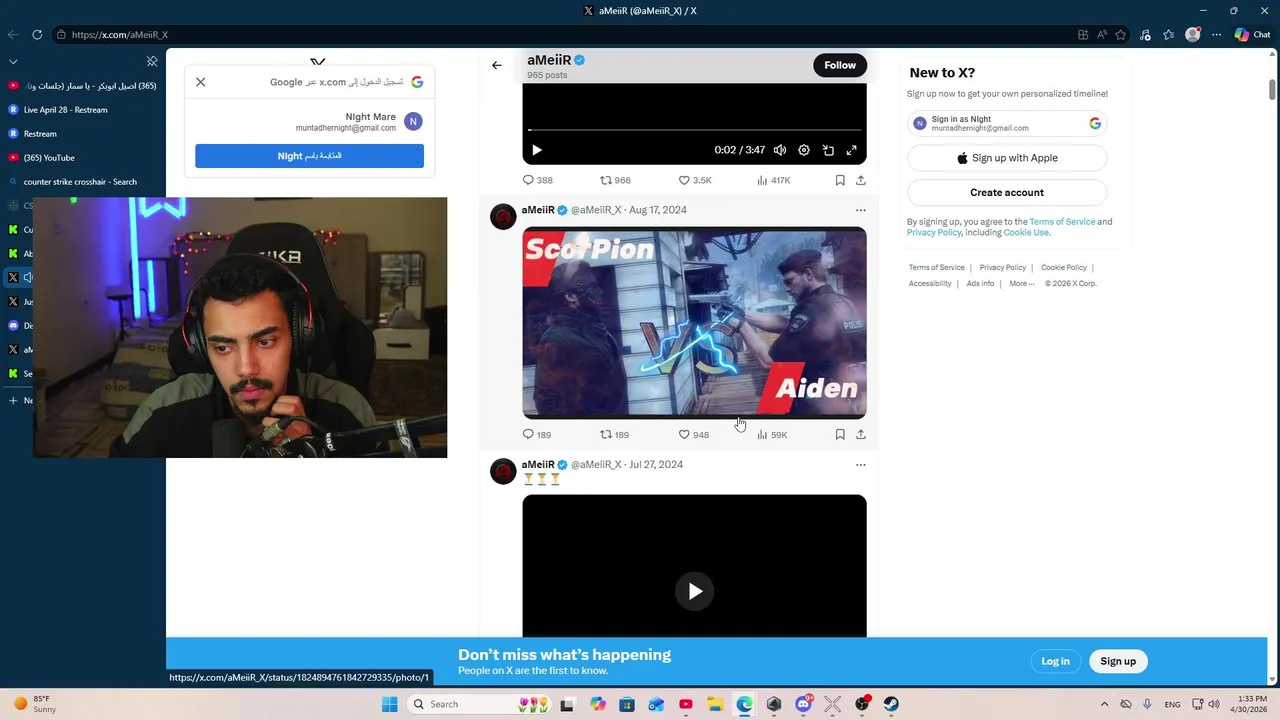Play the video in the top post
1280x720 pixels.
pos(537,150)
